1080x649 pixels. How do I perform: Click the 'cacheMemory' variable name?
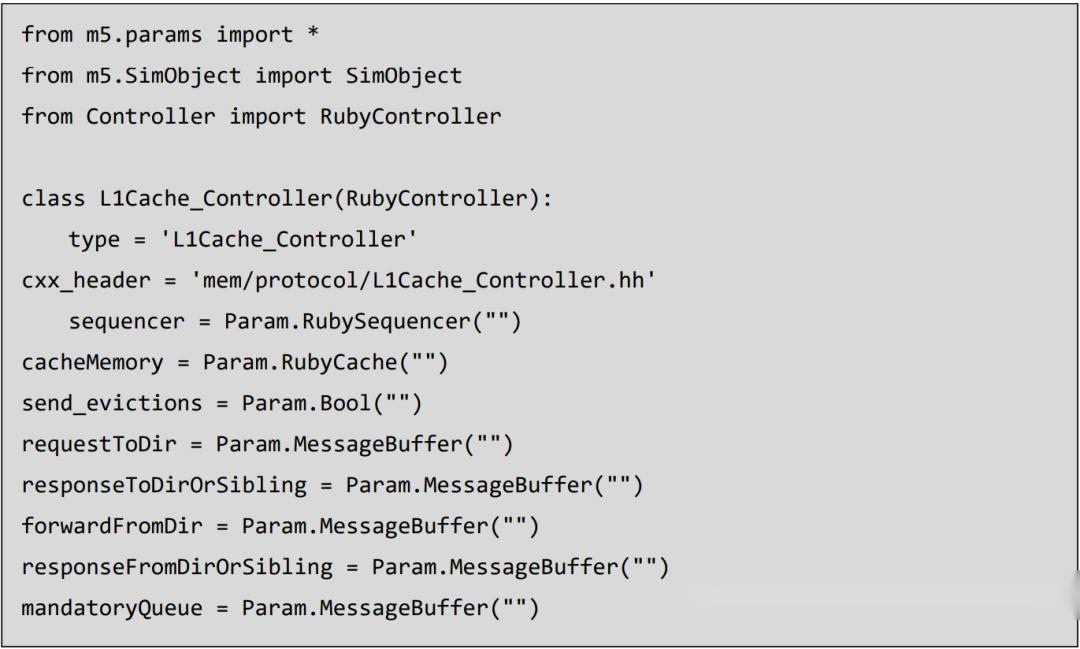[92, 362]
